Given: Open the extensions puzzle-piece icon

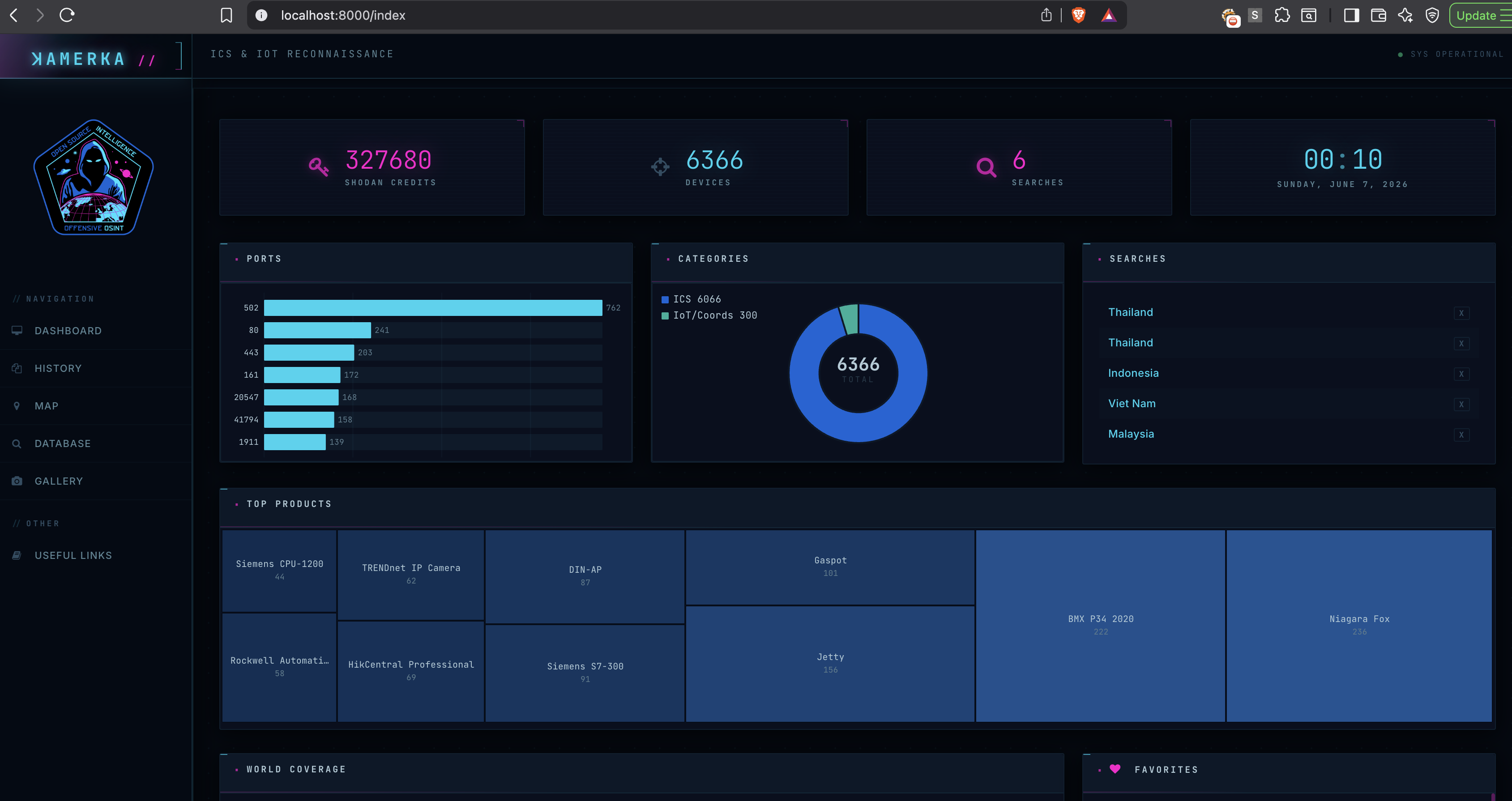Looking at the screenshot, I should tap(1282, 15).
